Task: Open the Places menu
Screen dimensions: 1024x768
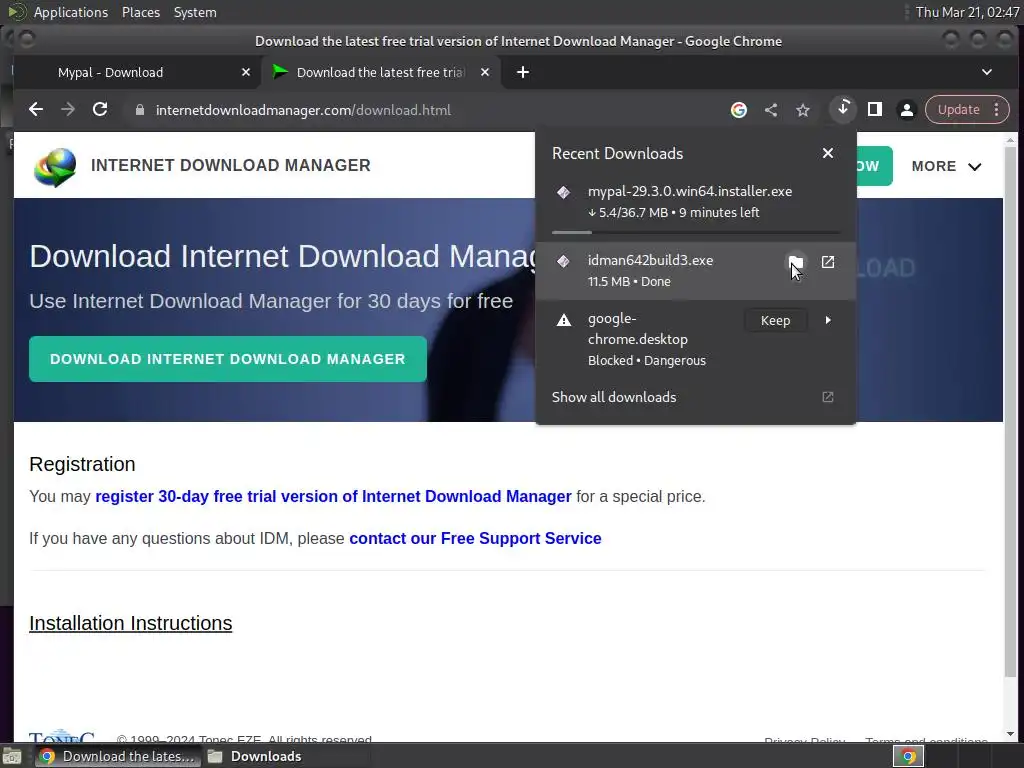Action: tap(141, 12)
